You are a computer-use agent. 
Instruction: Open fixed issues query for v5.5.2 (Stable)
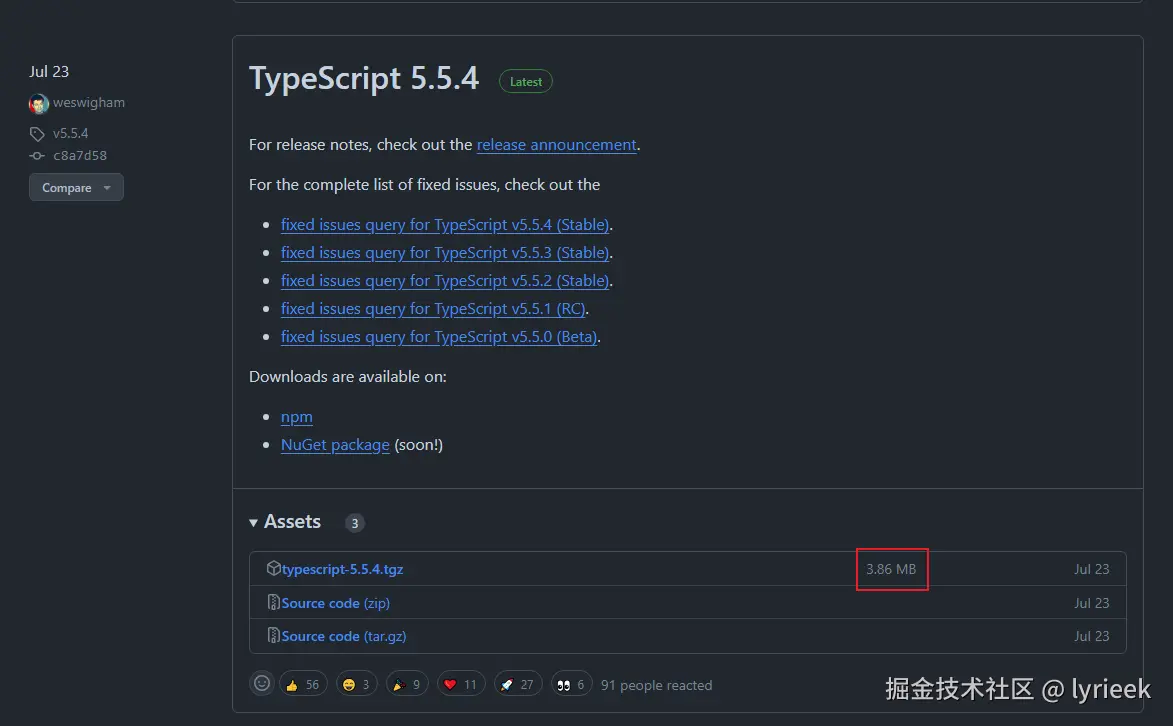pos(445,281)
